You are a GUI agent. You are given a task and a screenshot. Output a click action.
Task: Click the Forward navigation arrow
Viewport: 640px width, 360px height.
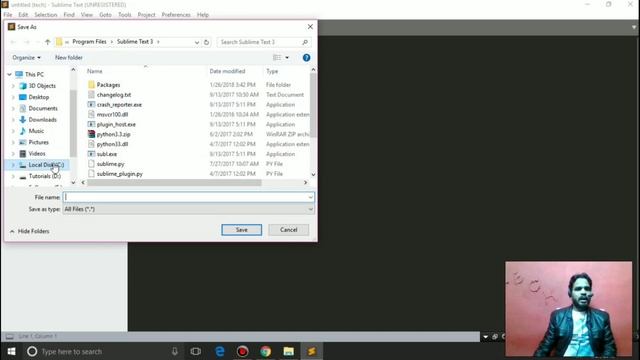(26, 42)
